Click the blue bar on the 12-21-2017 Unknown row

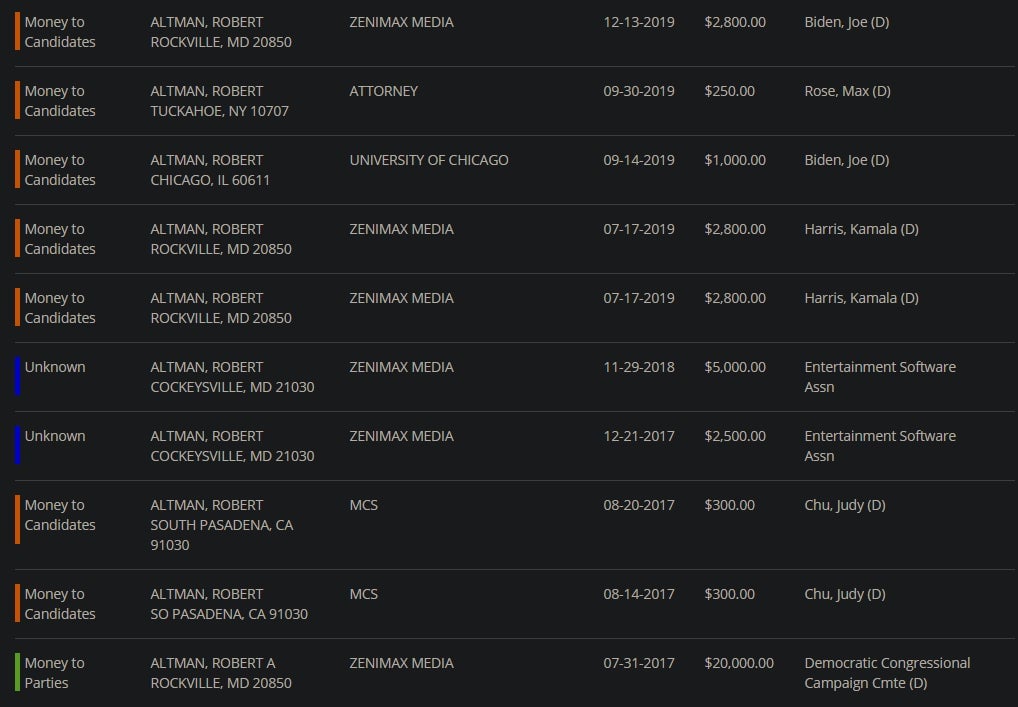pyautogui.click(x=17, y=446)
